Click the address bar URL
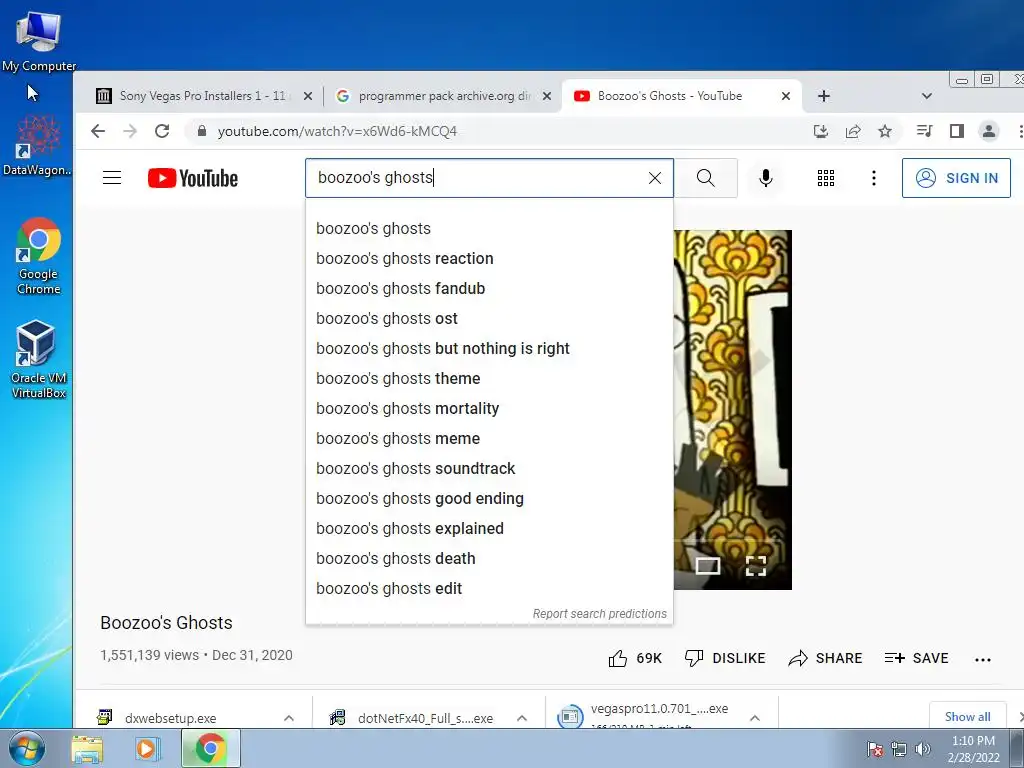Screen dimensions: 1024x768 [x=337, y=131]
